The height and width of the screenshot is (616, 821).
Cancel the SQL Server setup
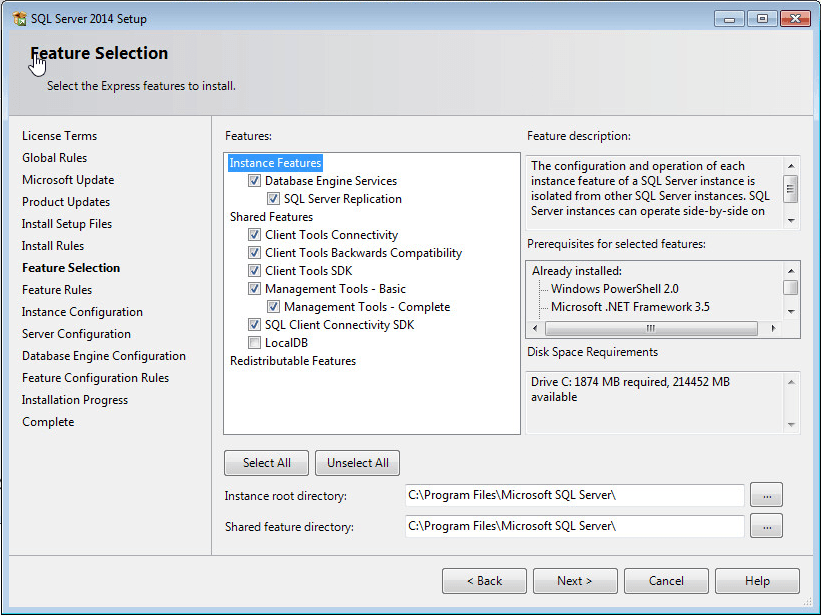[x=666, y=581]
